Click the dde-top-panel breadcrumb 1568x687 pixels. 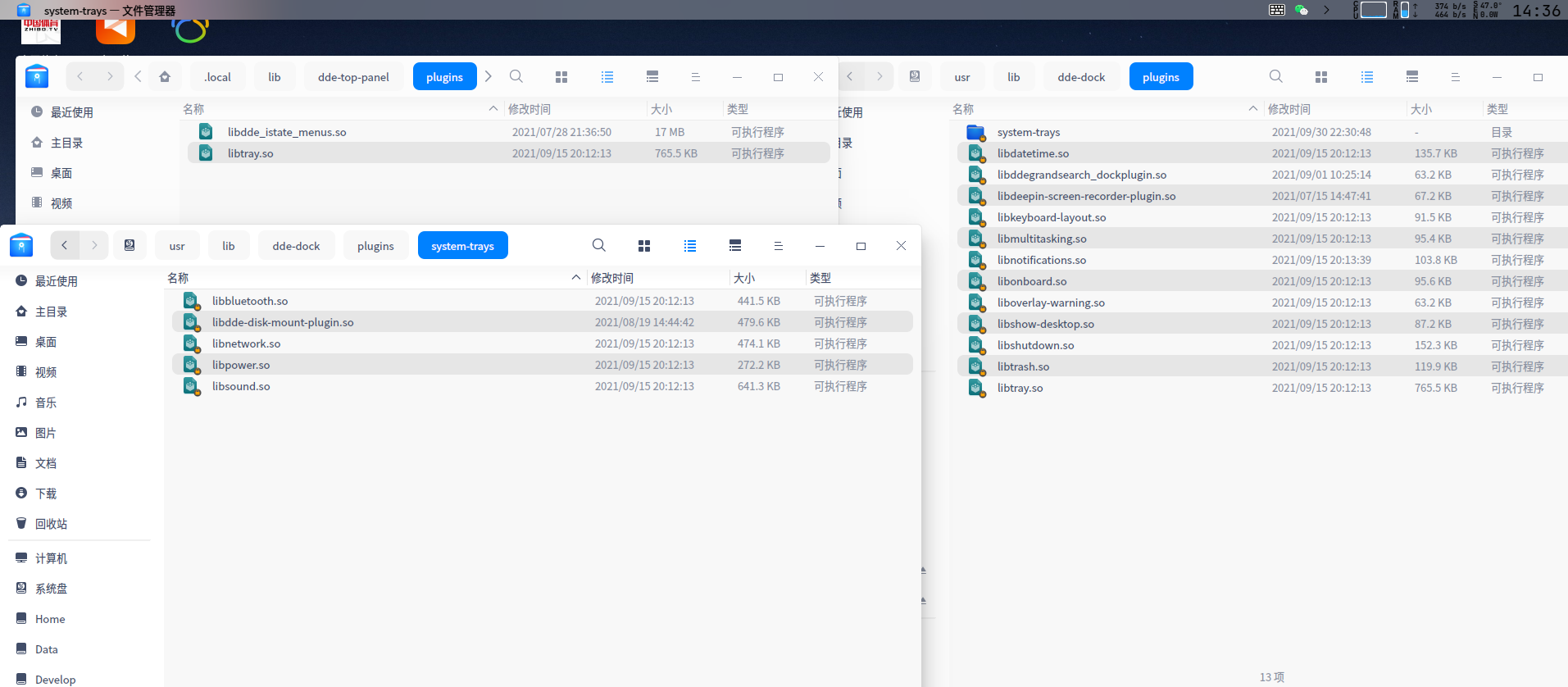[x=354, y=77]
